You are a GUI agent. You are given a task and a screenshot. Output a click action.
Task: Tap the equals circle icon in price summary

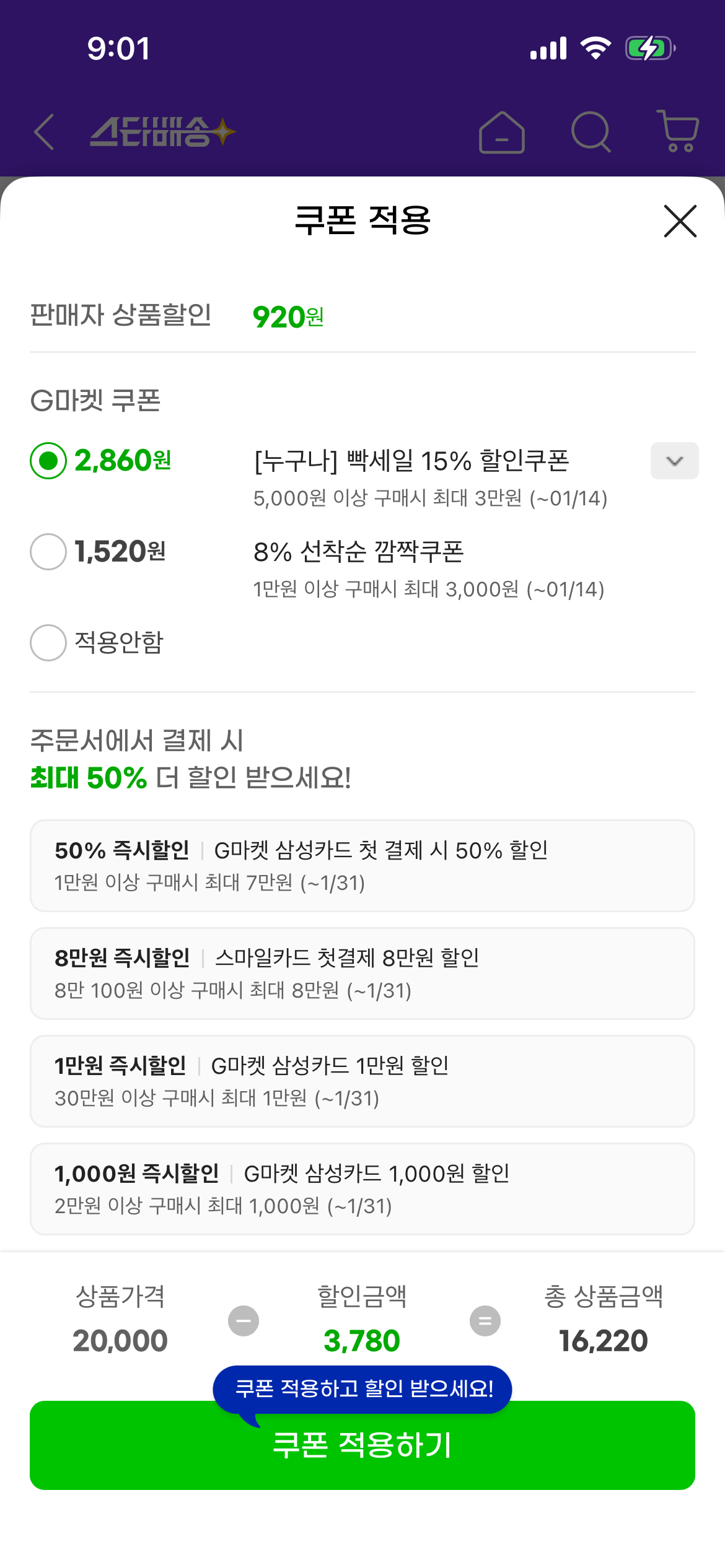[485, 1321]
